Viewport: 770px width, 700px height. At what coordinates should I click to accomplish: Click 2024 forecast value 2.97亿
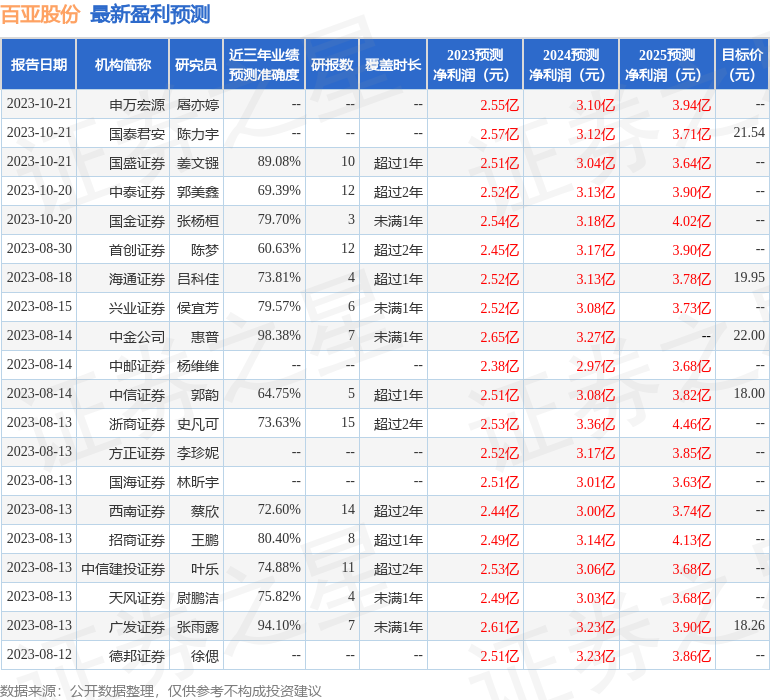(x=596, y=366)
